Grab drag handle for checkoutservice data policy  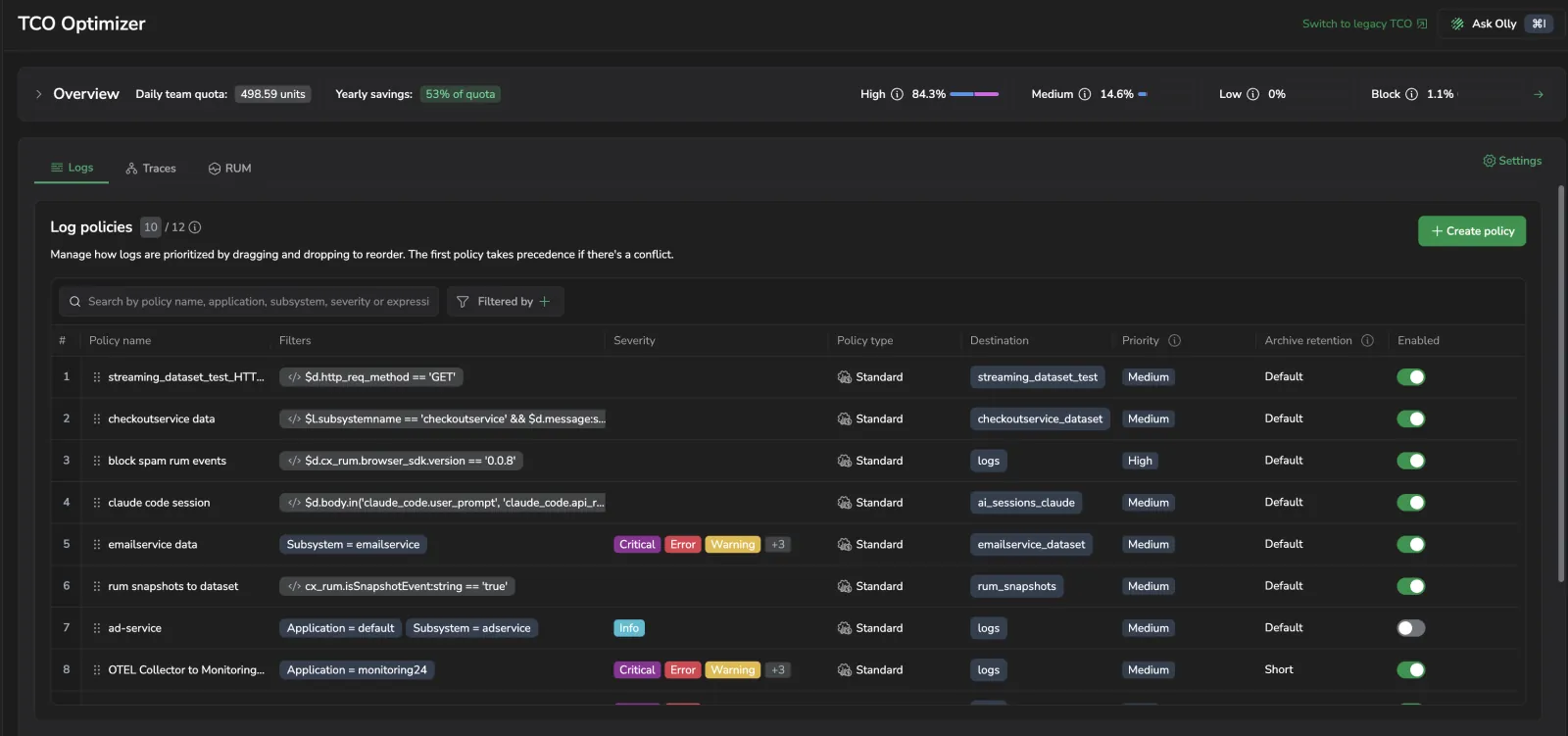click(96, 419)
